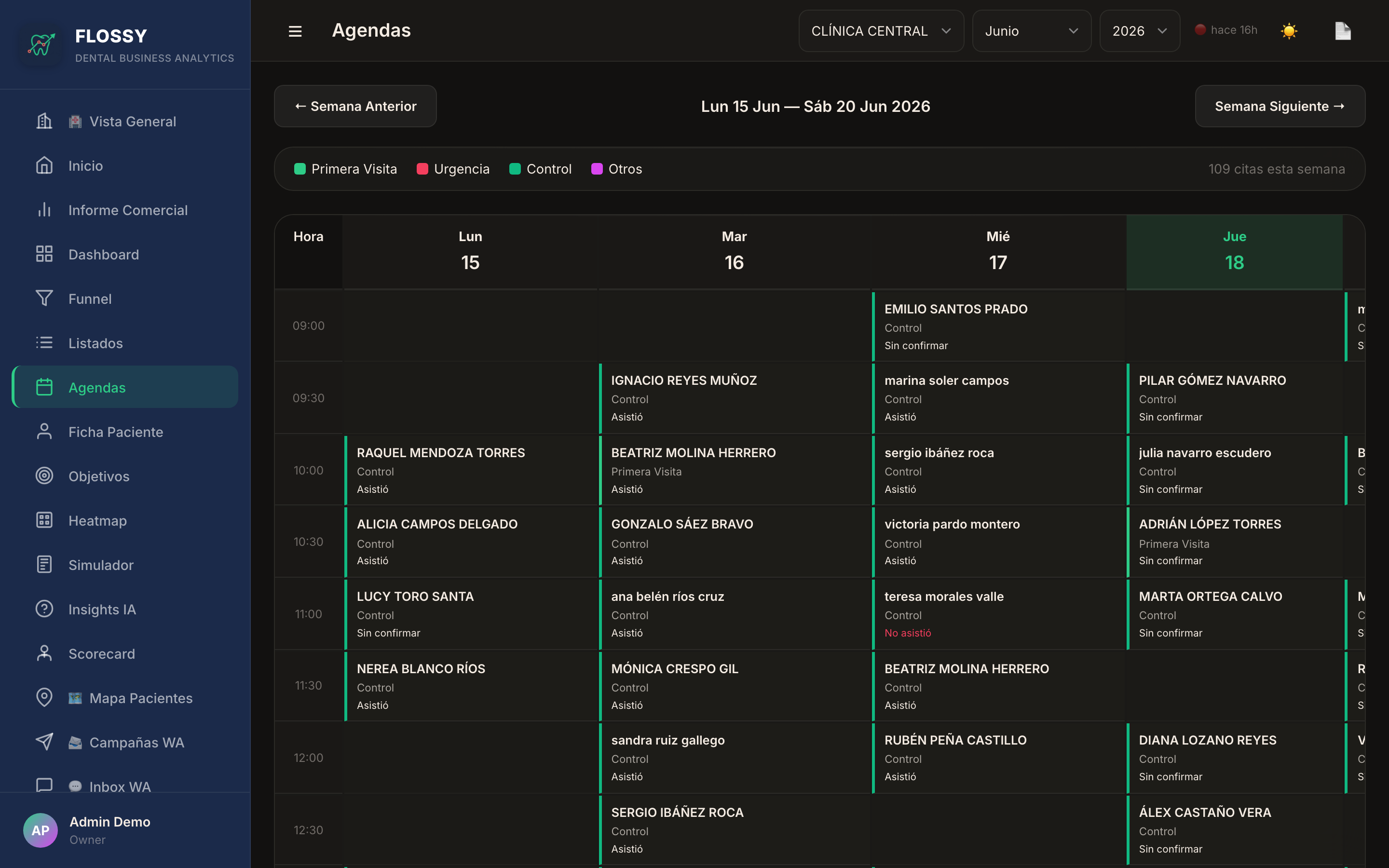Viewport: 1389px width, 868px height.
Task: Click the 09:30 time row label
Action: click(308, 398)
